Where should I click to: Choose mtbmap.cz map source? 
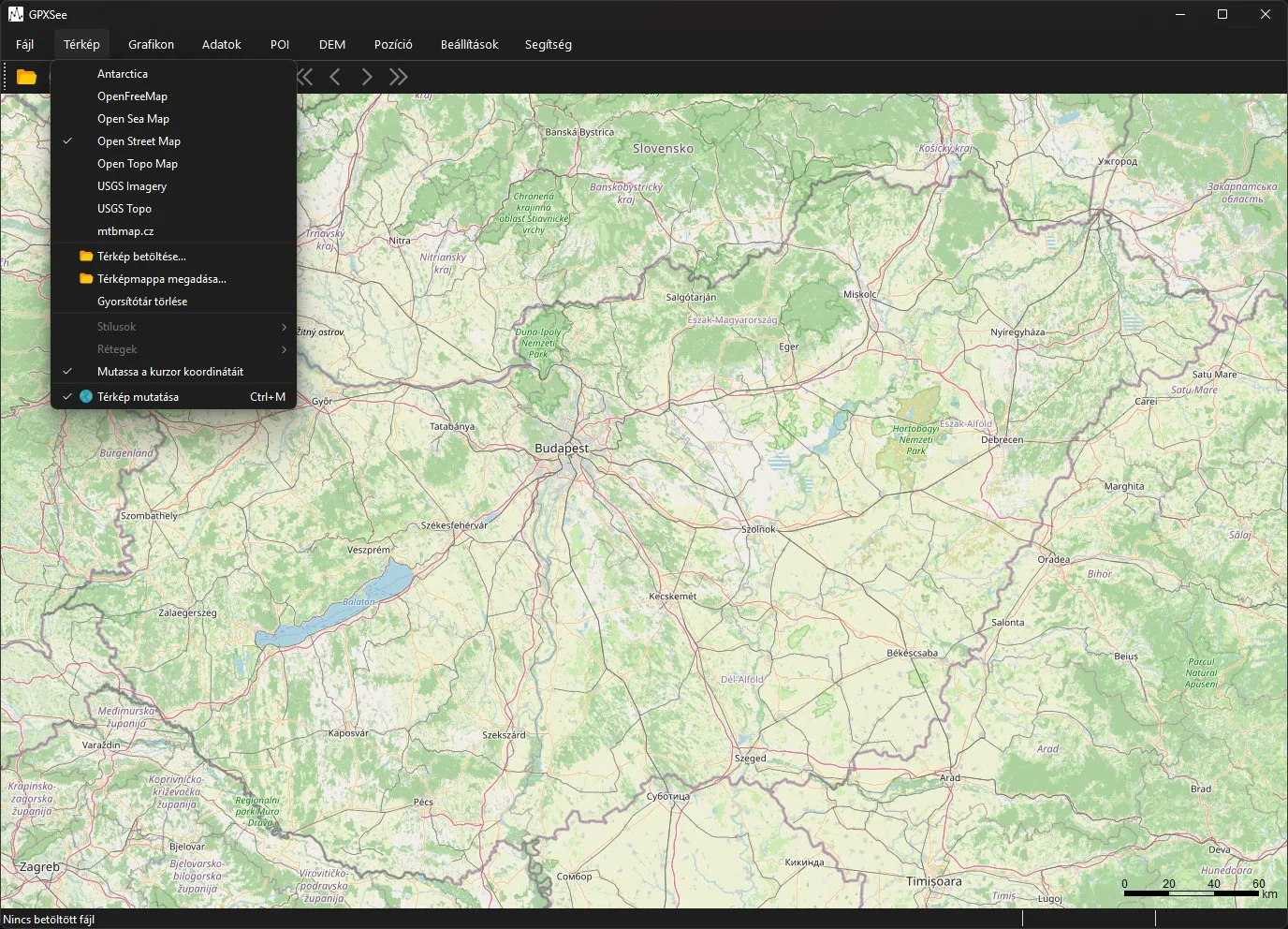174,231
